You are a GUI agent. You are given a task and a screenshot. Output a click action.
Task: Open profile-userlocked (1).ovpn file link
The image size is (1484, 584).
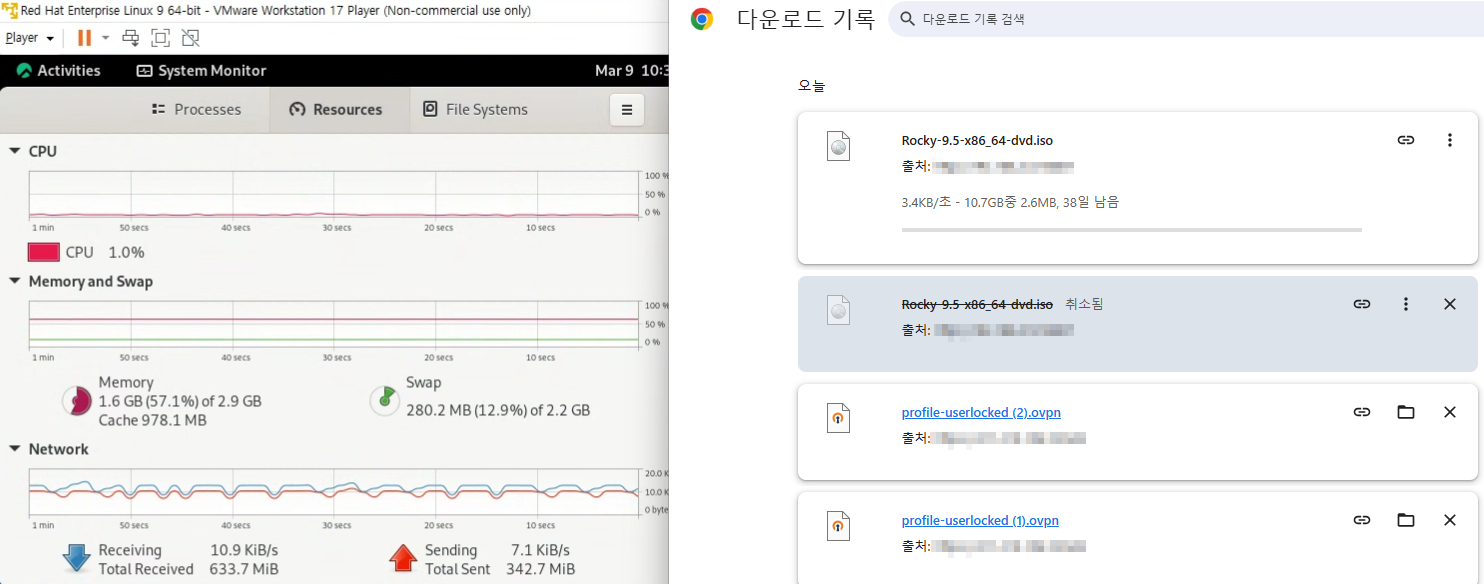pyautogui.click(x=980, y=520)
